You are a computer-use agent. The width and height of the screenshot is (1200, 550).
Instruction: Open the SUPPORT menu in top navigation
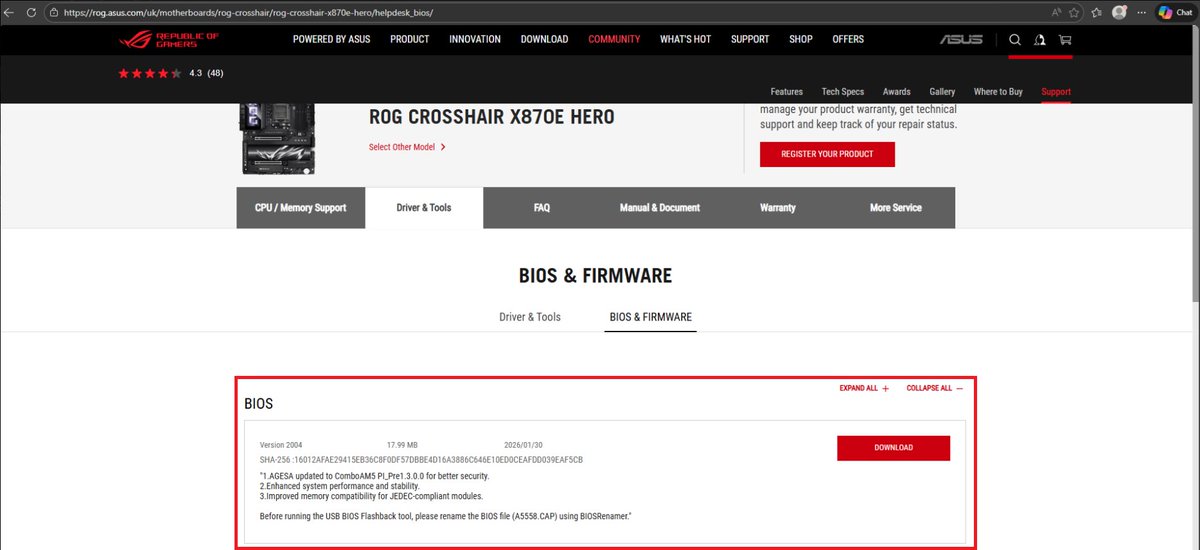750,39
